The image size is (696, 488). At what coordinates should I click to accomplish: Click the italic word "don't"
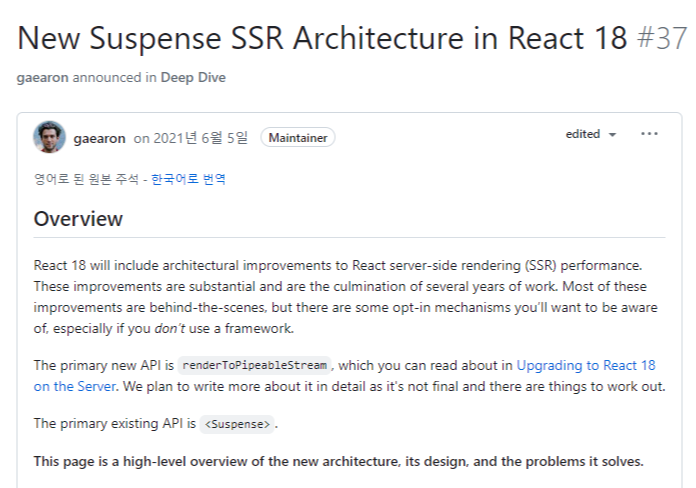(x=170, y=329)
